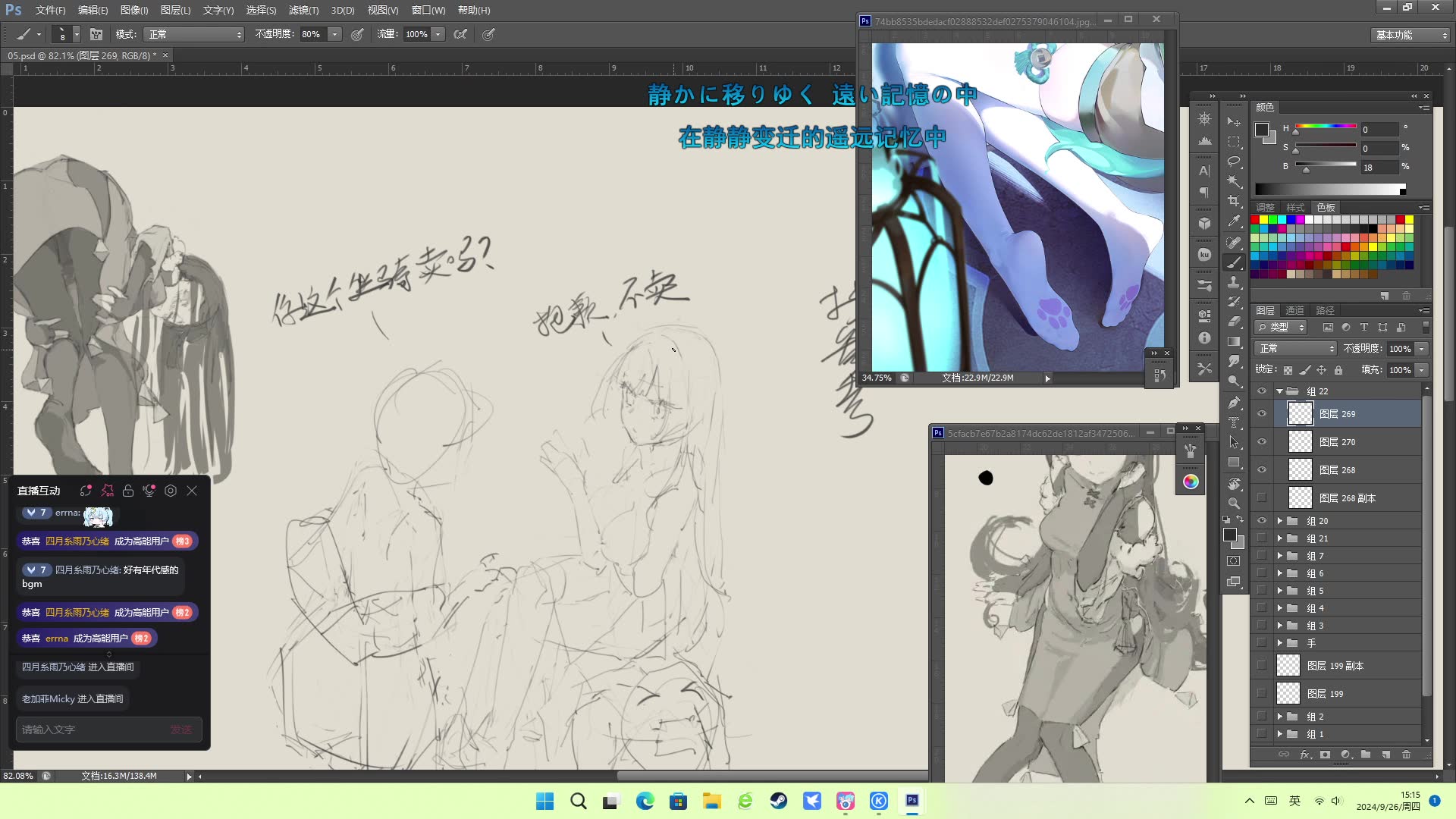Open brush blend mode dropdown 正常
The width and height of the screenshot is (1456, 819).
point(195,34)
